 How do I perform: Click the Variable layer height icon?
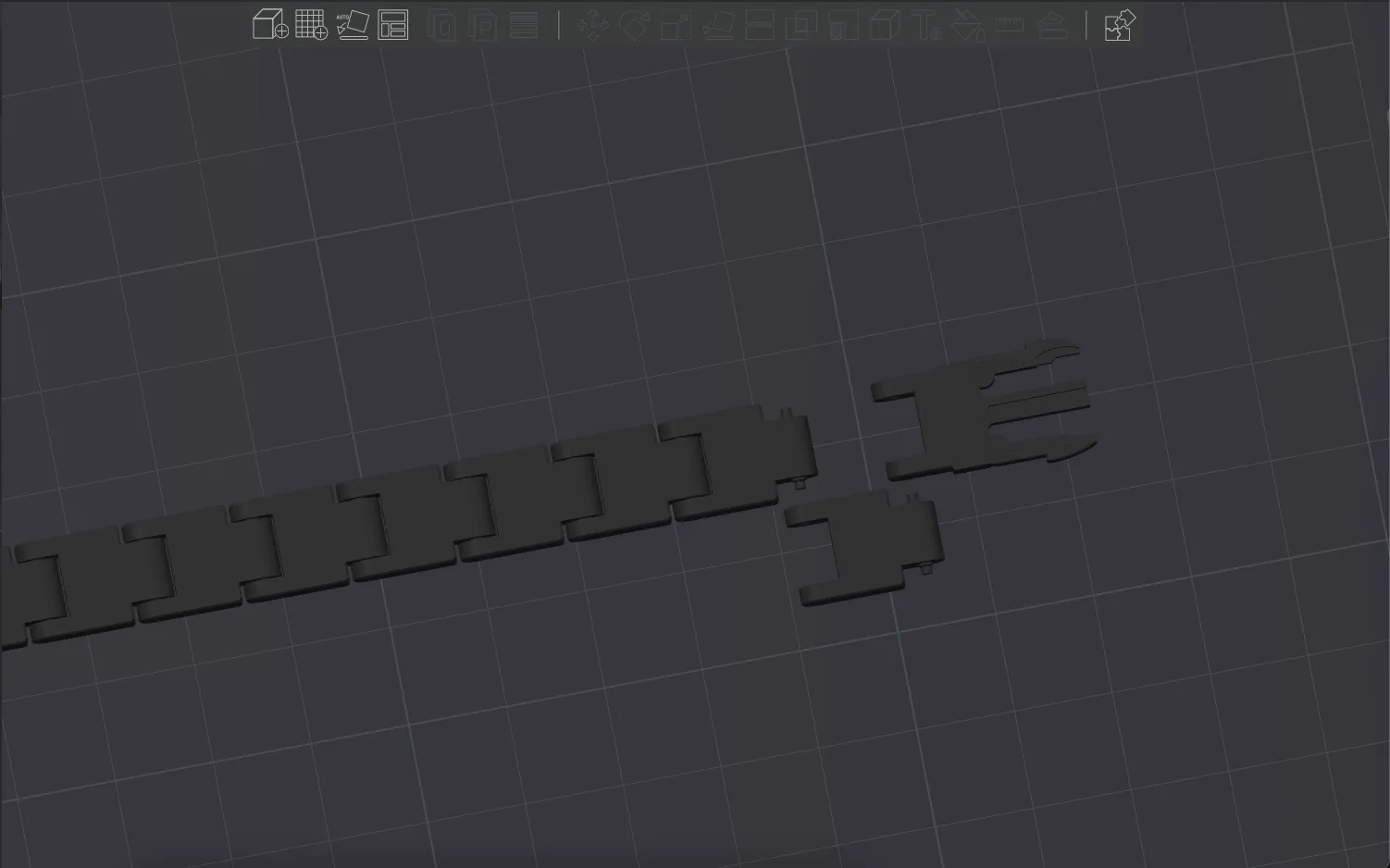click(525, 25)
